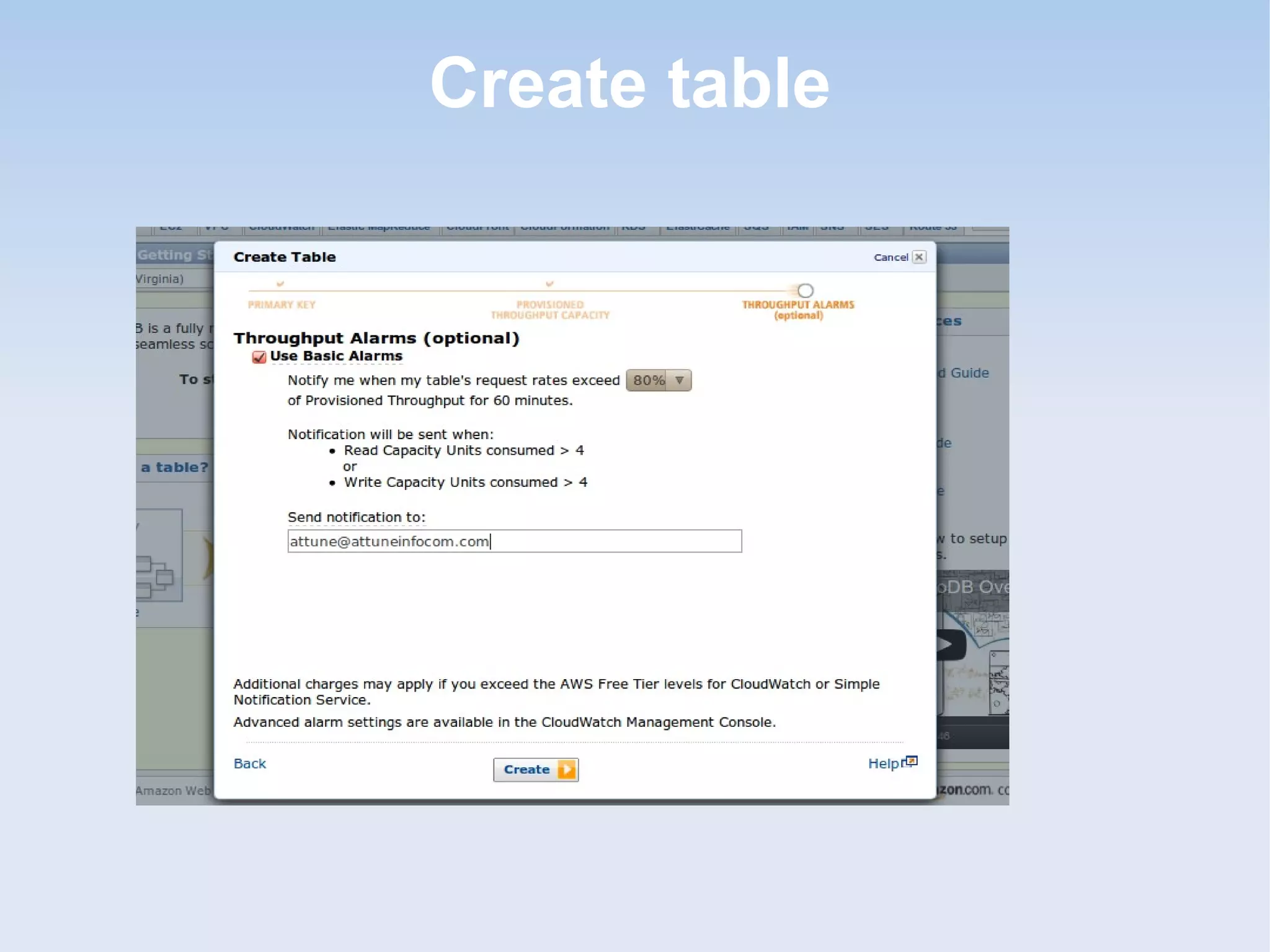Click 'Use Basic Alarms' label text
Viewport: 1270px width, 952px height.
coord(336,356)
